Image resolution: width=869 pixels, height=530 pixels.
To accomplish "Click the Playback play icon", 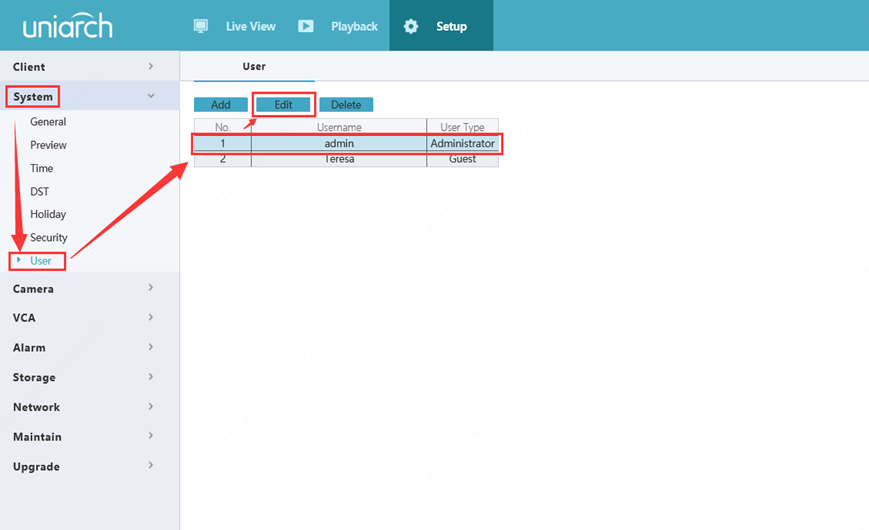I will coord(306,26).
